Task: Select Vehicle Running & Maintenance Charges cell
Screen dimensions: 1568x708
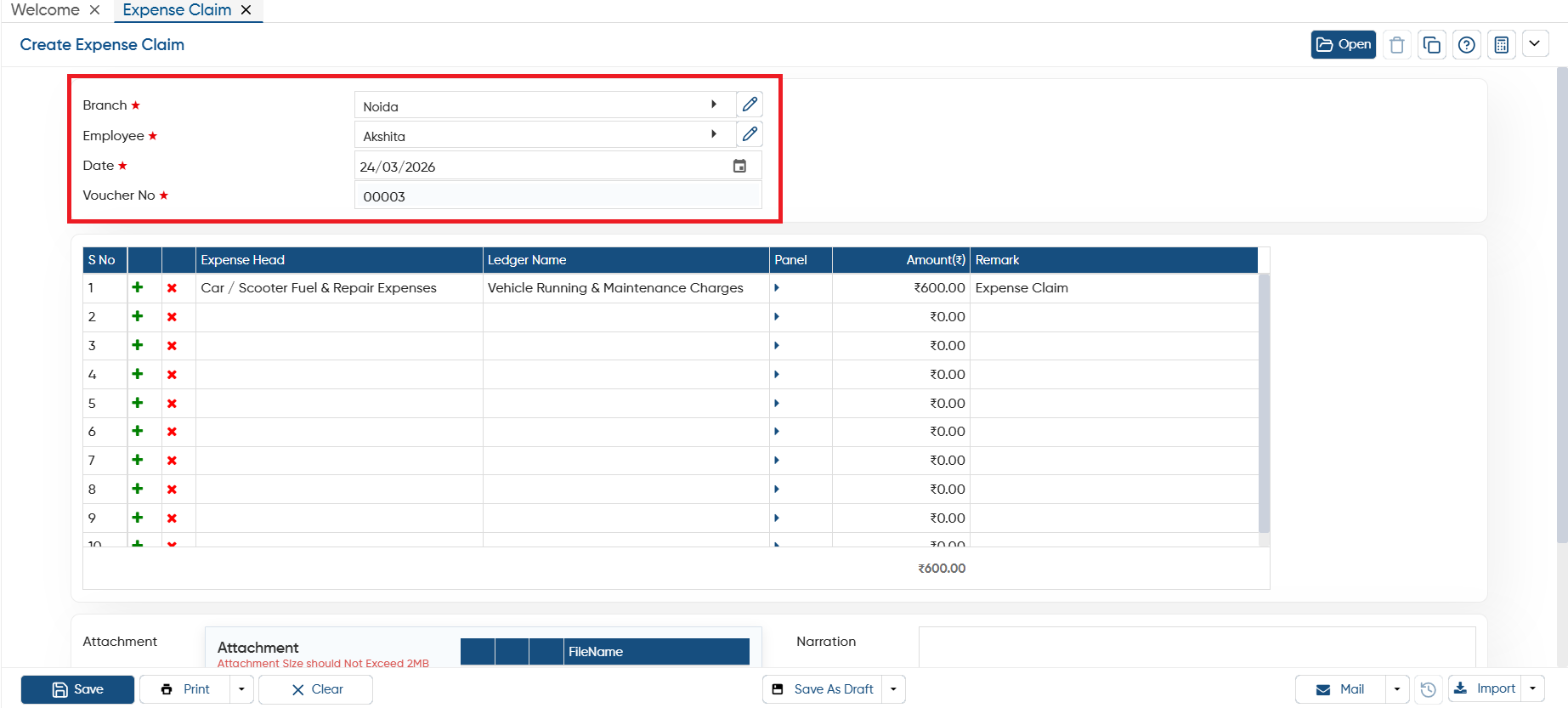Action: [x=626, y=288]
